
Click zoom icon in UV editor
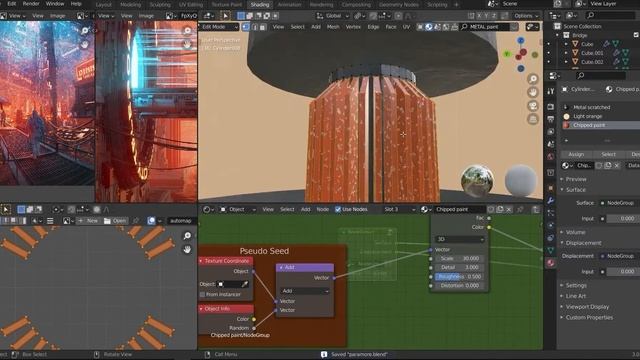(187, 236)
